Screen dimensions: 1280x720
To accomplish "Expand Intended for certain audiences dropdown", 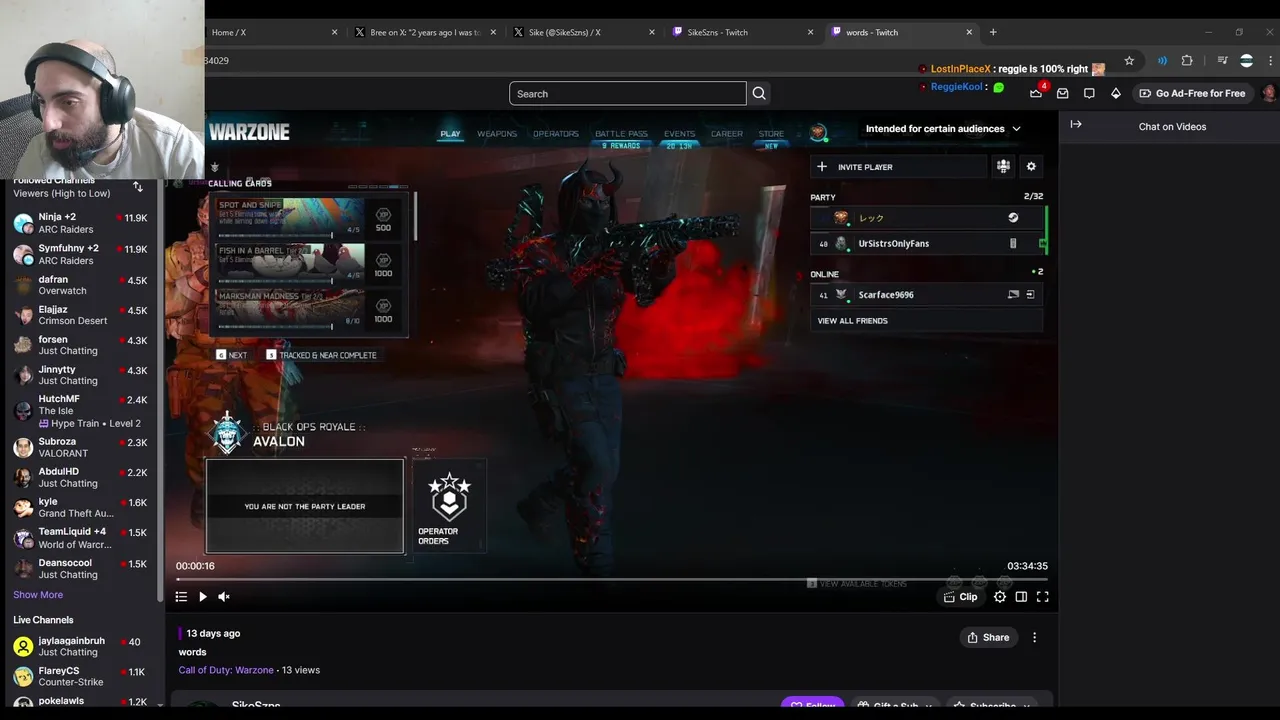I will coord(943,128).
